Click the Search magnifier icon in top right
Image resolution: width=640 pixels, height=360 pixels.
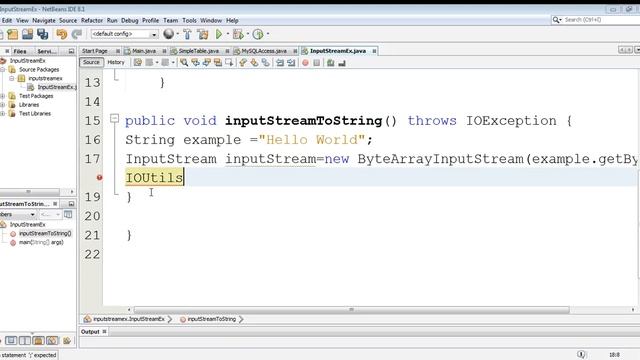point(556,20)
